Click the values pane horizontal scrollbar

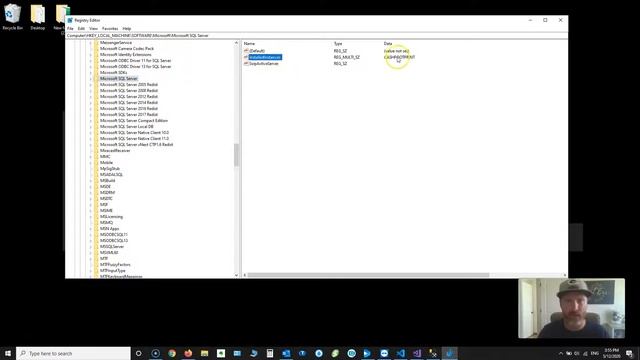[x=368, y=275]
